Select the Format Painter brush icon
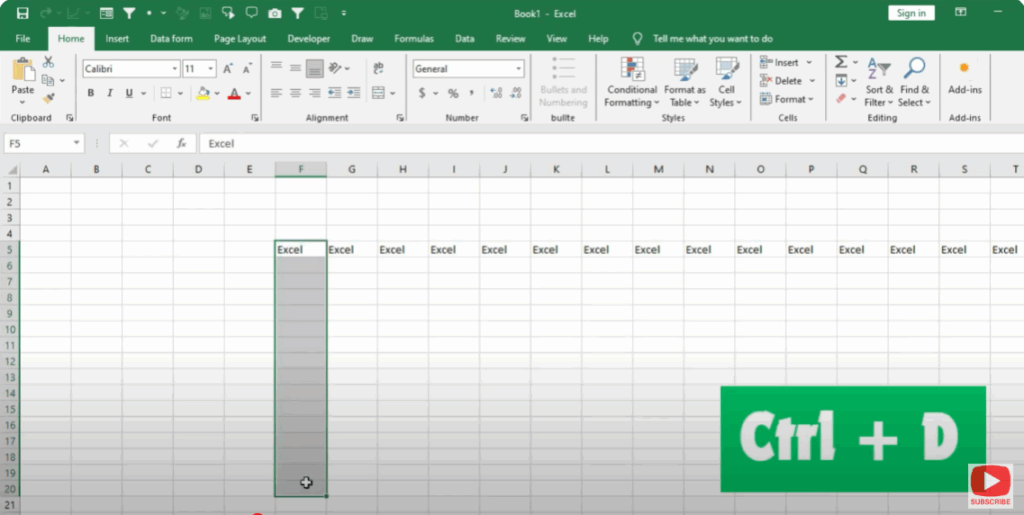The width and height of the screenshot is (1024, 515). coord(48,98)
